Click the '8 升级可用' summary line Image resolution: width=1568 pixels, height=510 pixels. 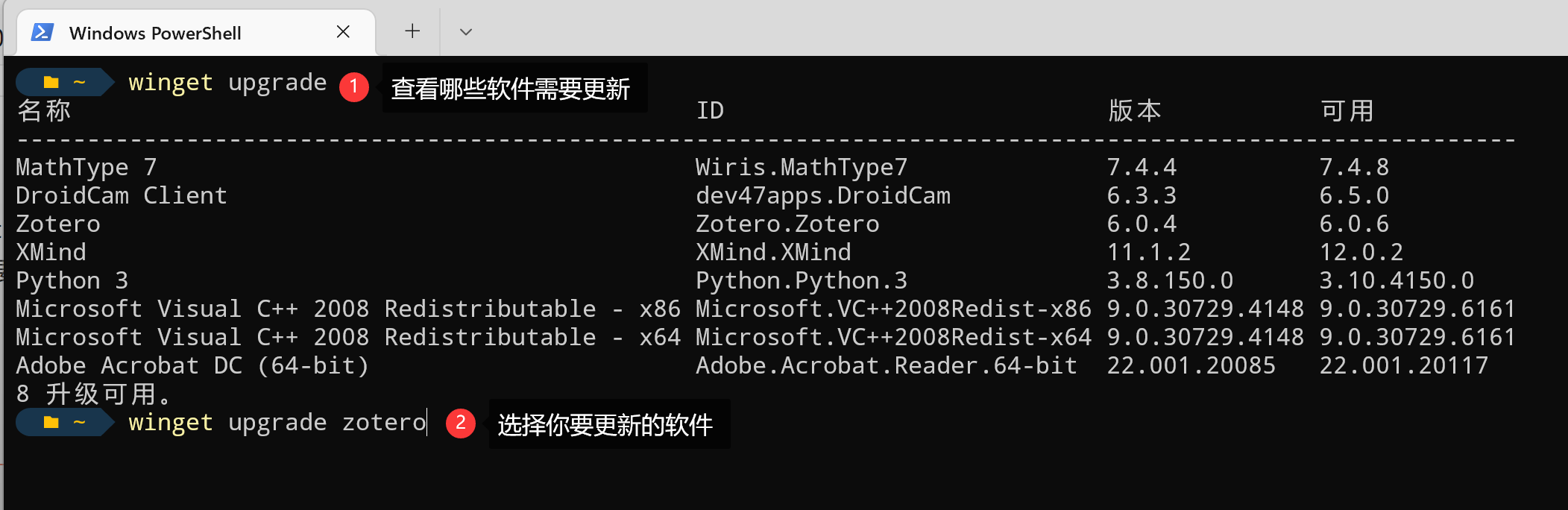94,394
